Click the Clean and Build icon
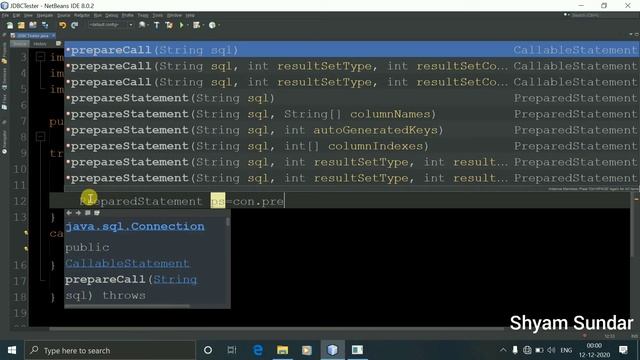 click(169, 25)
